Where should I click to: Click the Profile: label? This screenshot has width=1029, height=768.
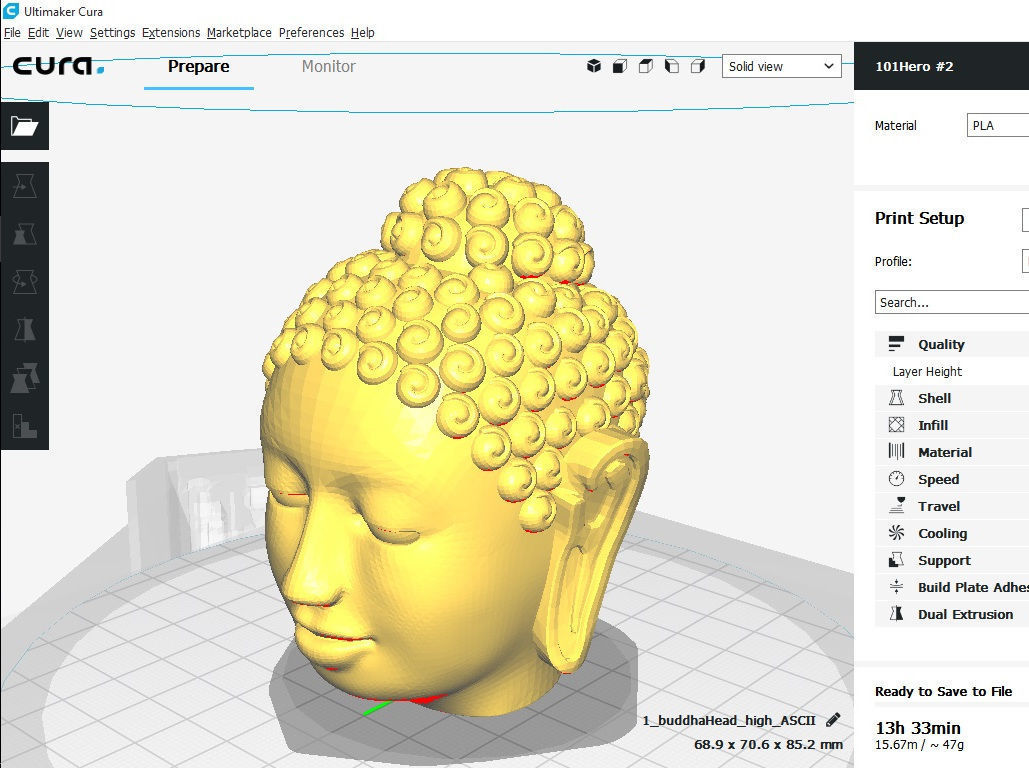point(893,261)
